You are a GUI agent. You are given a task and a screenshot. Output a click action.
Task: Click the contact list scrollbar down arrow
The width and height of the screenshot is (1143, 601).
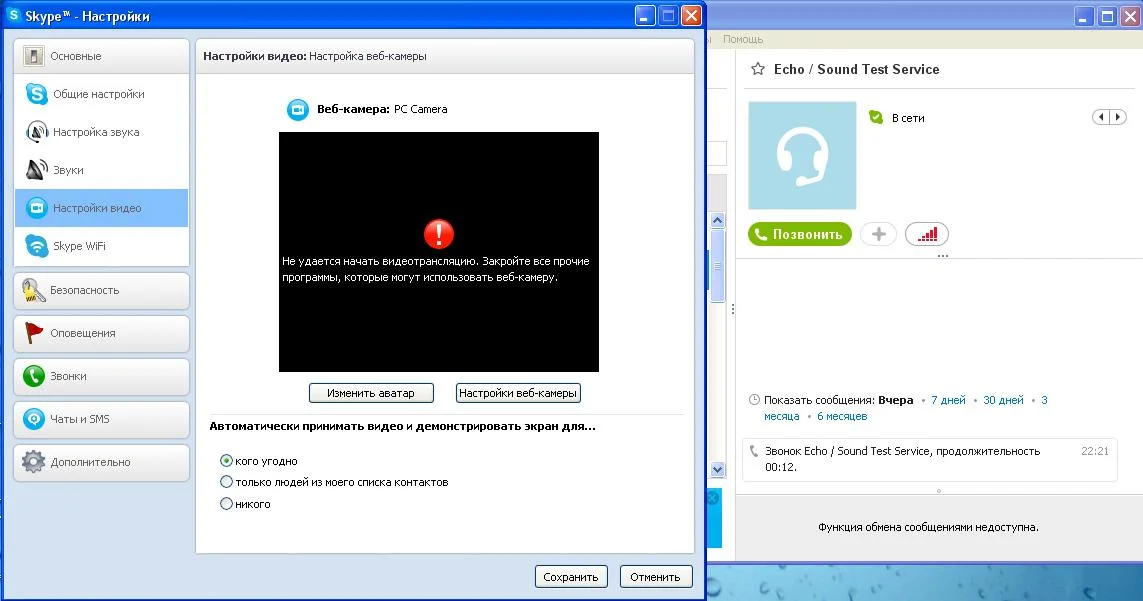(x=717, y=470)
